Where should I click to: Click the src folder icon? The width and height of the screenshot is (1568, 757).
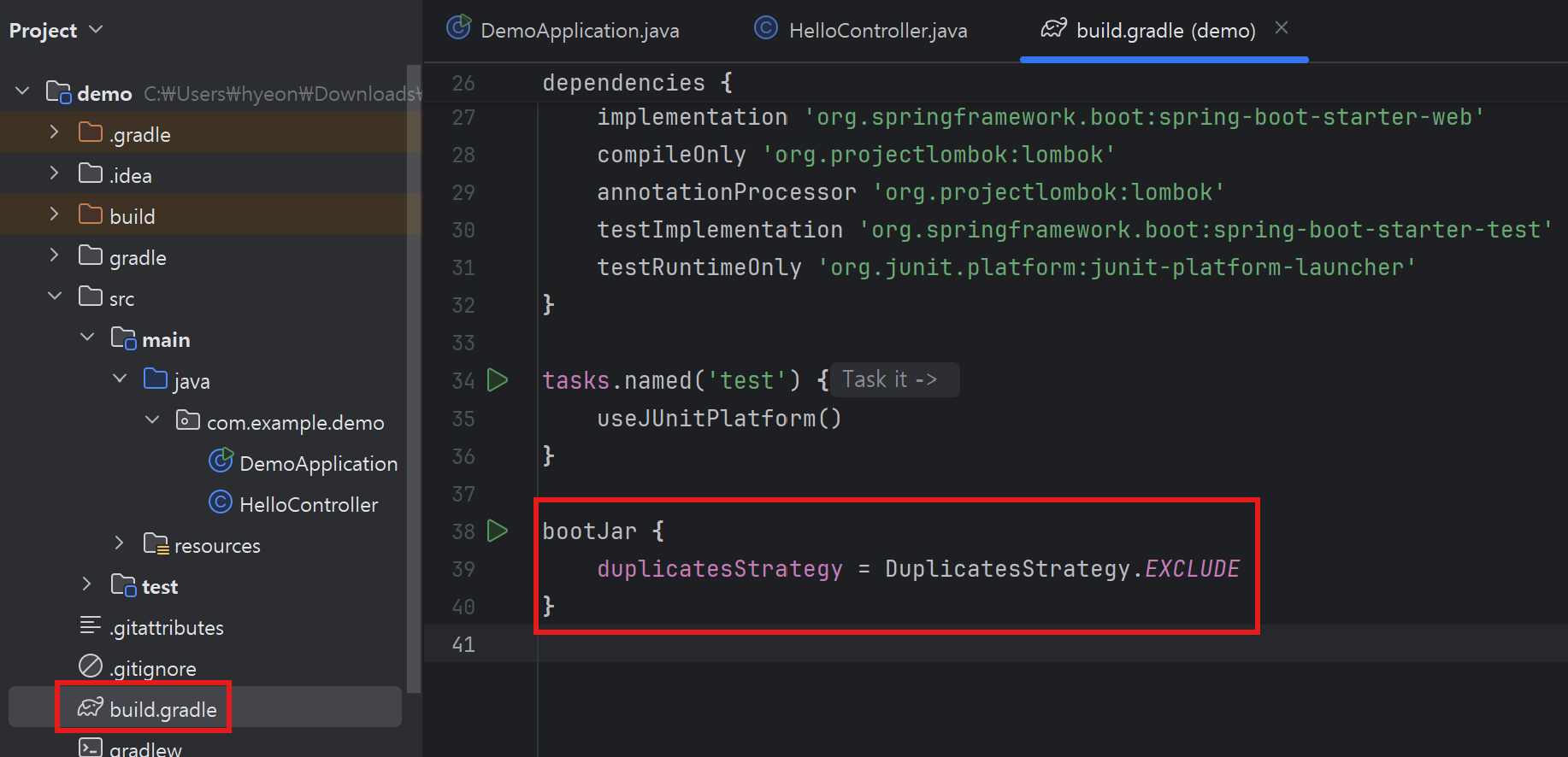(x=91, y=297)
